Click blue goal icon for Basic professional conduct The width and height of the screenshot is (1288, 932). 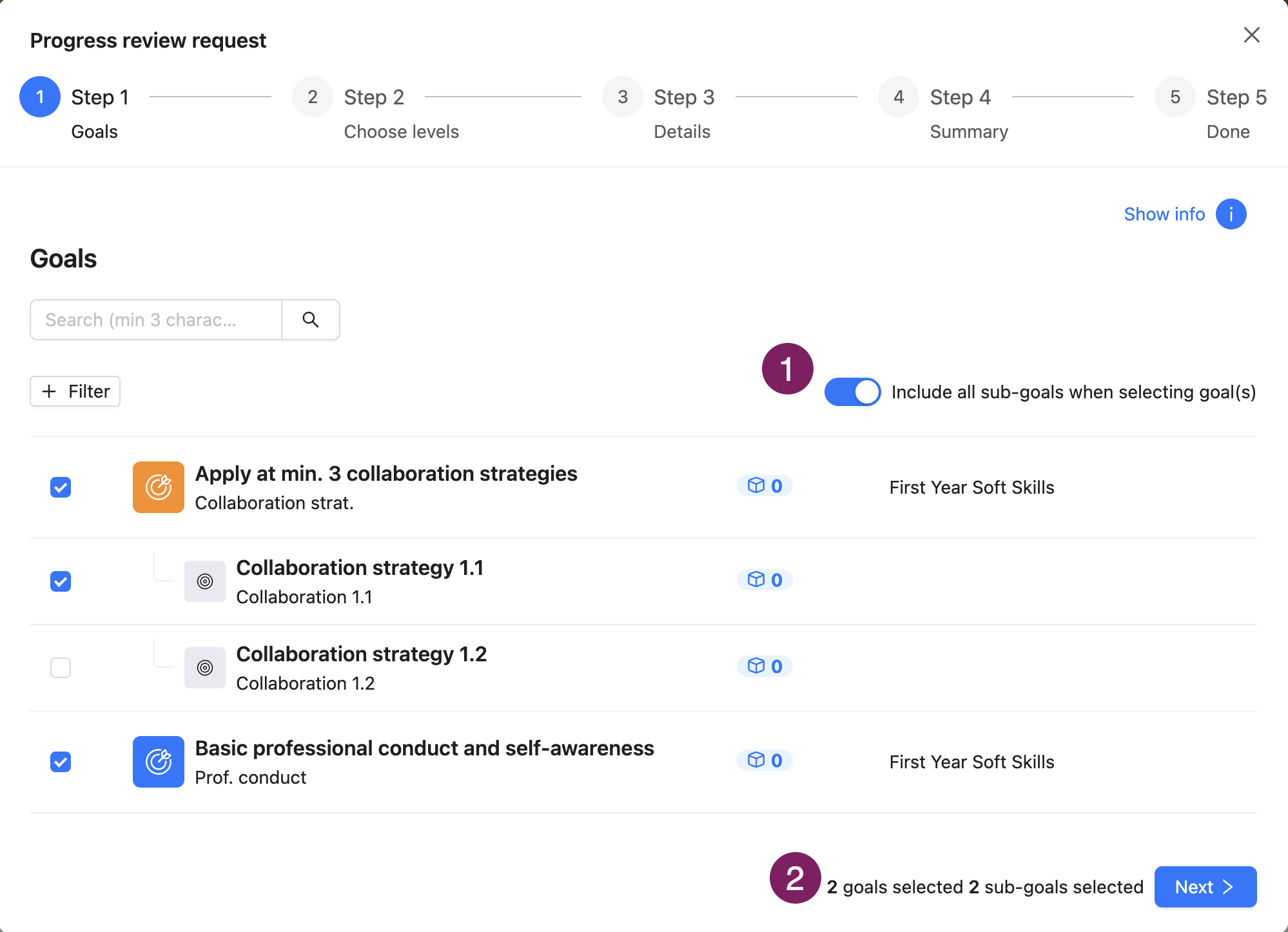click(159, 762)
